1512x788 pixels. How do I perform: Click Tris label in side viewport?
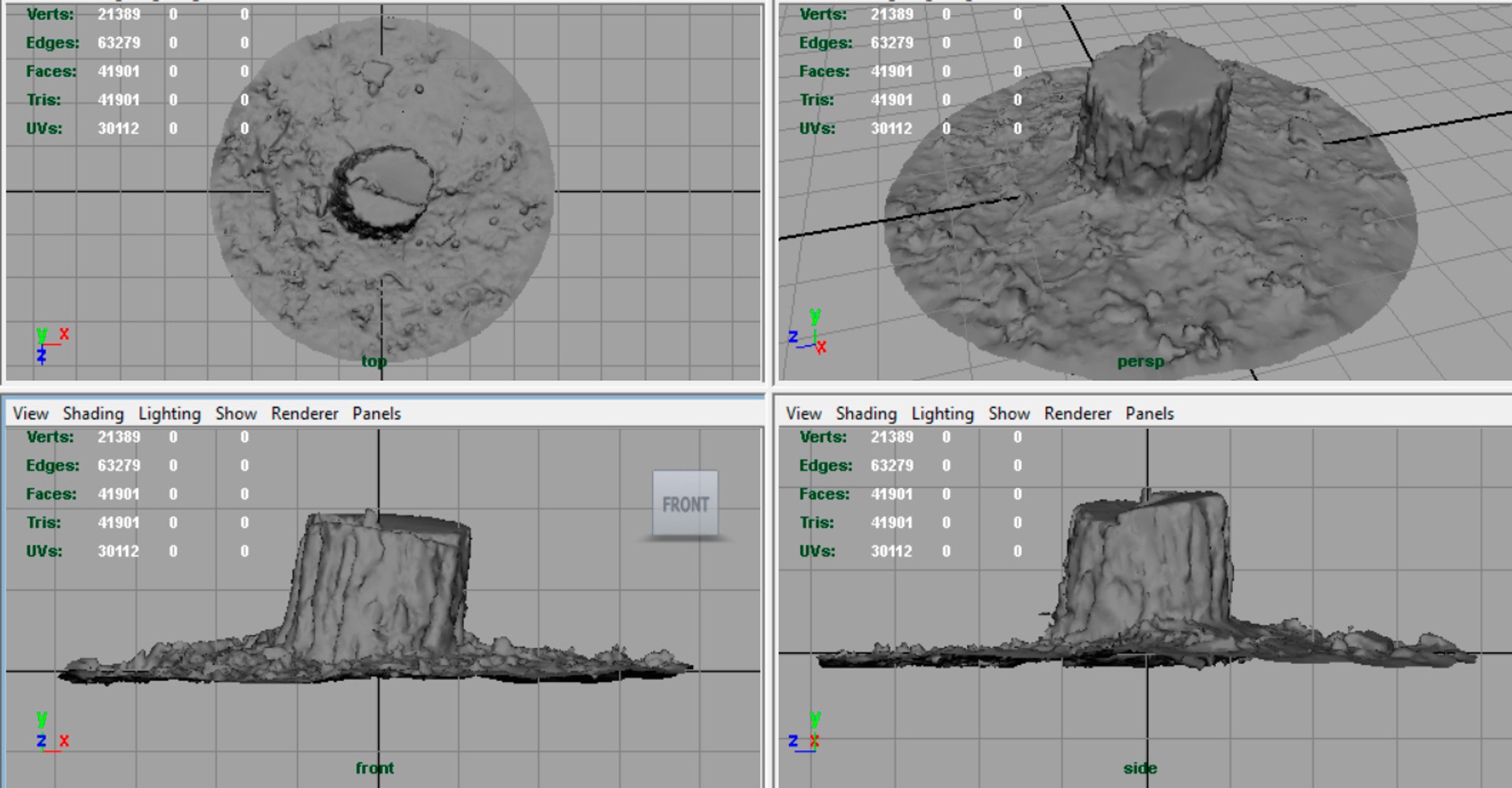pos(817,522)
